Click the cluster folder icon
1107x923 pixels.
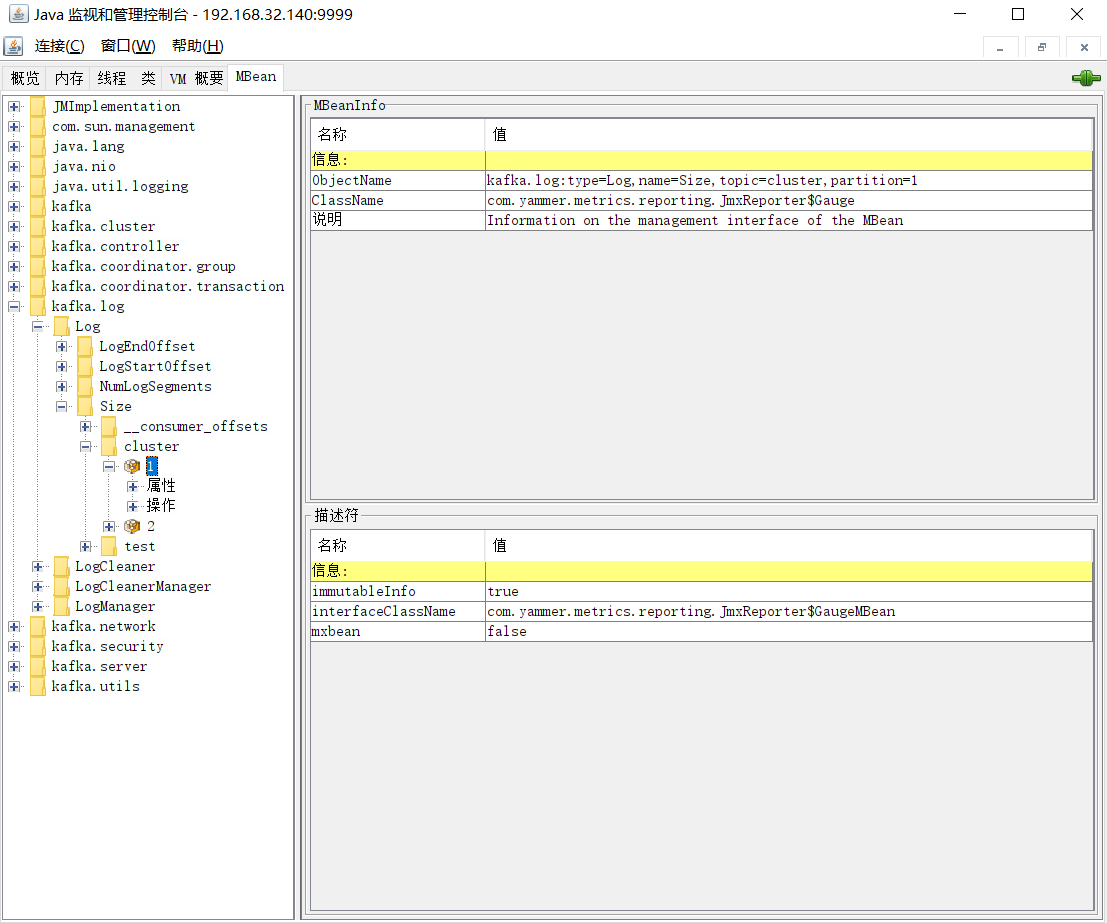coord(109,446)
